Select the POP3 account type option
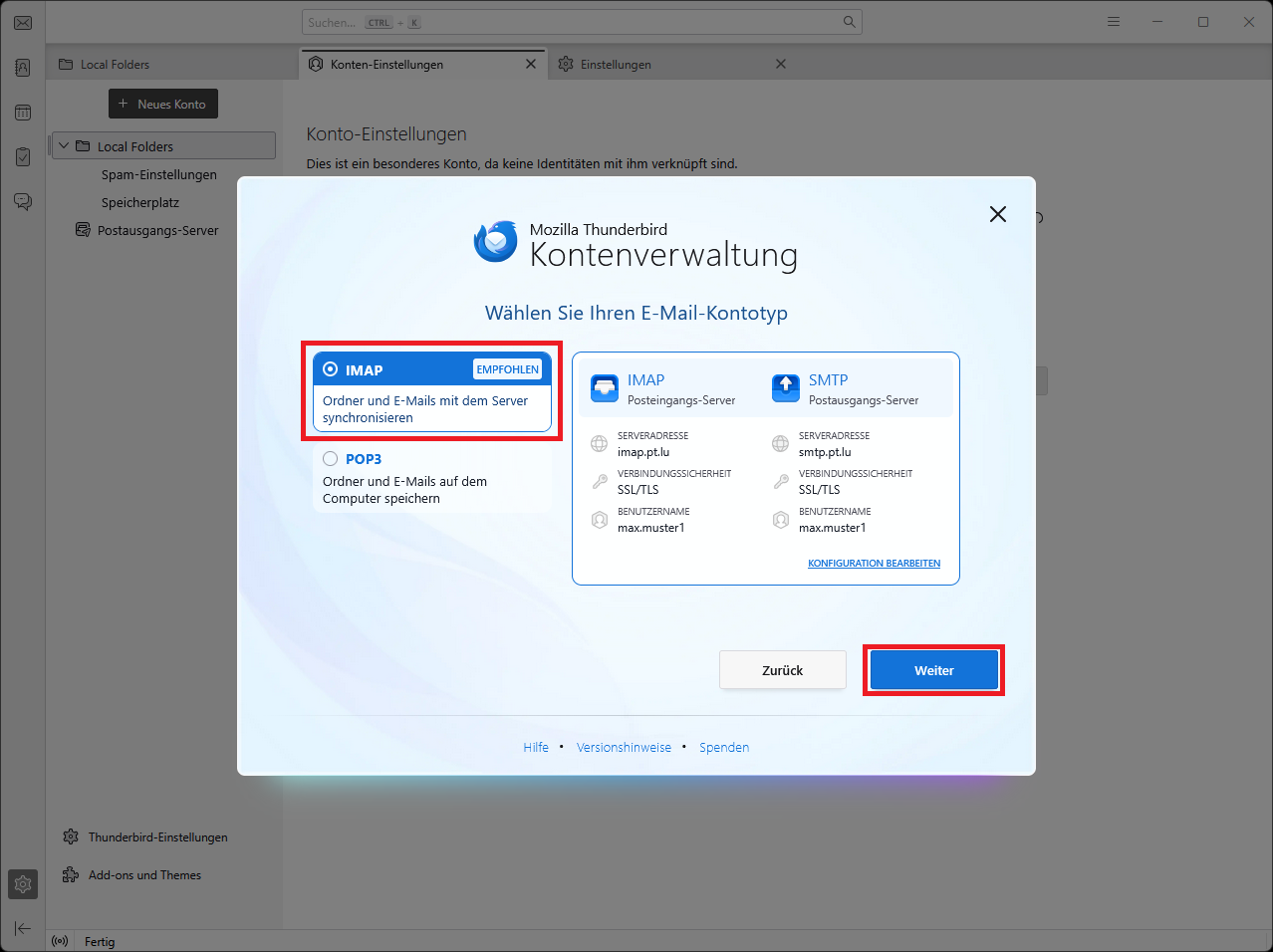This screenshot has height=952, width=1273. point(331,459)
